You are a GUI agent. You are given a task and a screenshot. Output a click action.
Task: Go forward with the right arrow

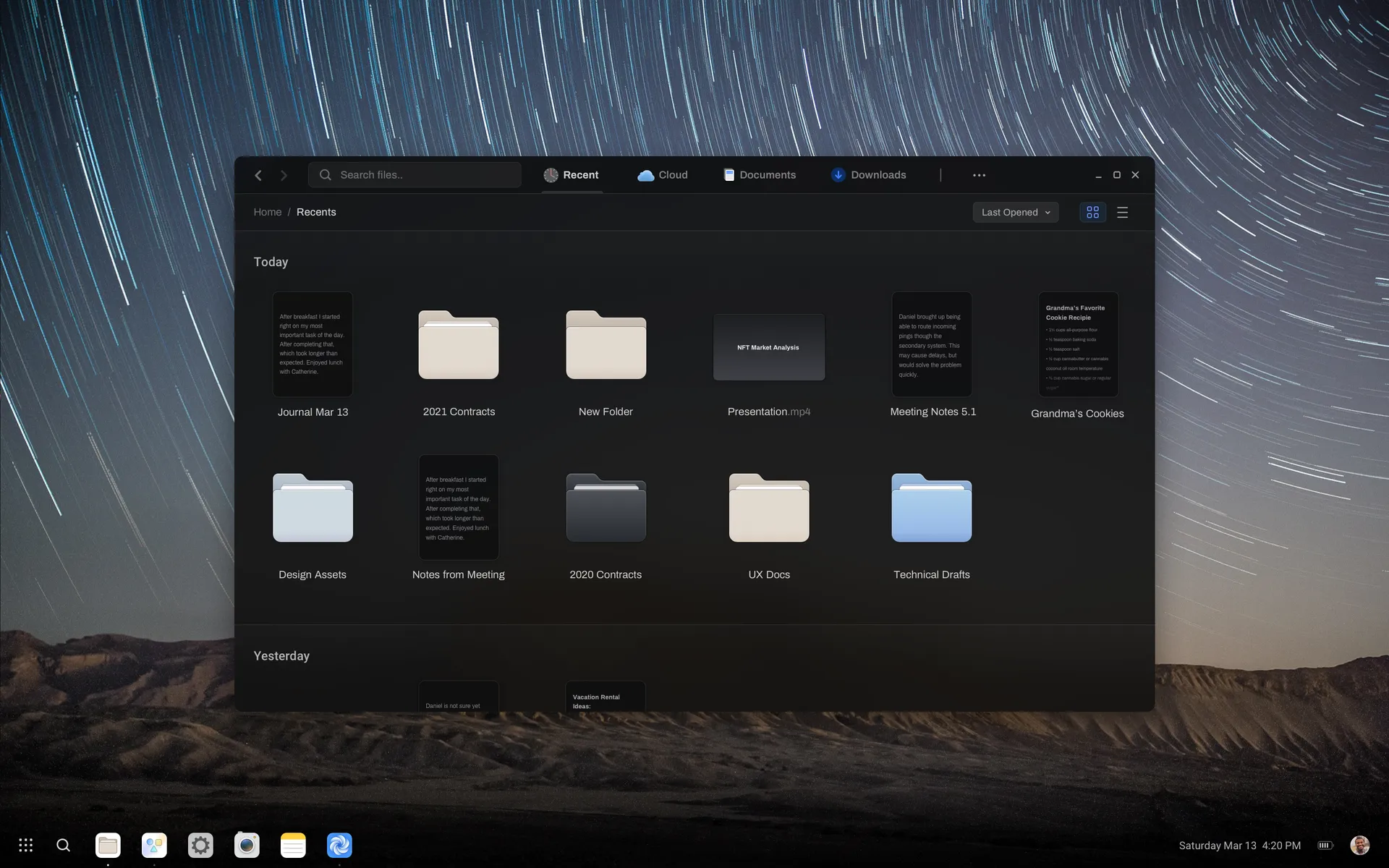tap(284, 175)
